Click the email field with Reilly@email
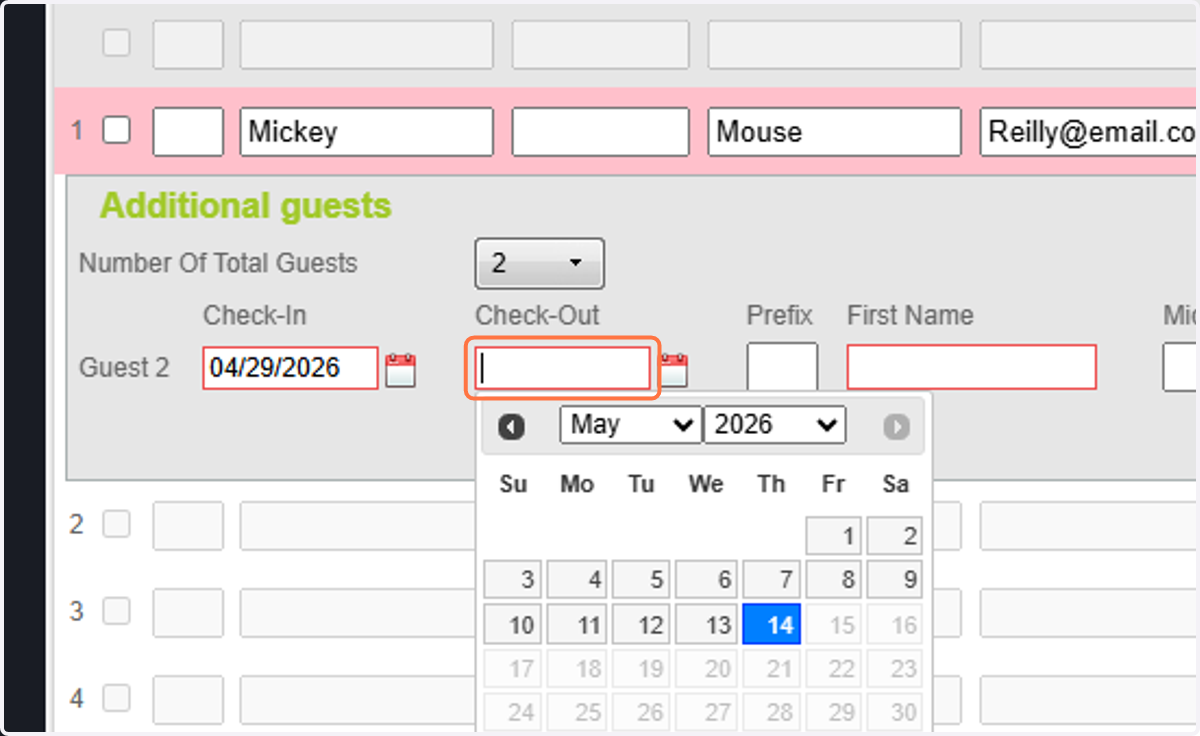 coord(1088,132)
